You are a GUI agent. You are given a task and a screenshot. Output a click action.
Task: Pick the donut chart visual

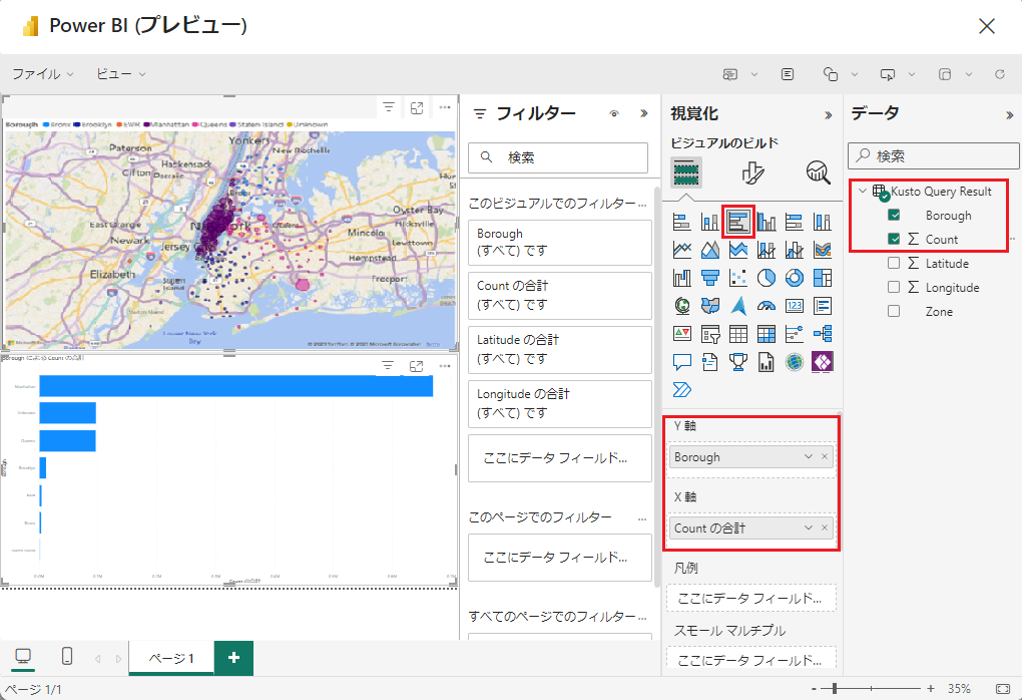point(794,277)
